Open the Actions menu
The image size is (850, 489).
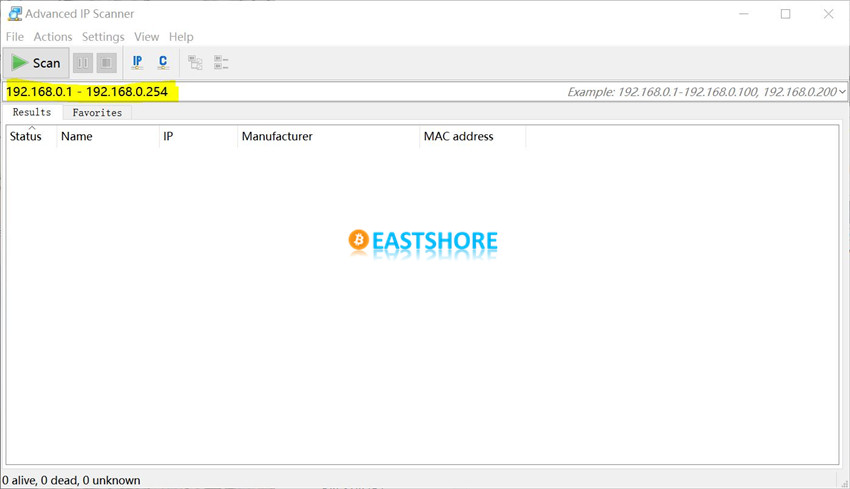(53, 37)
